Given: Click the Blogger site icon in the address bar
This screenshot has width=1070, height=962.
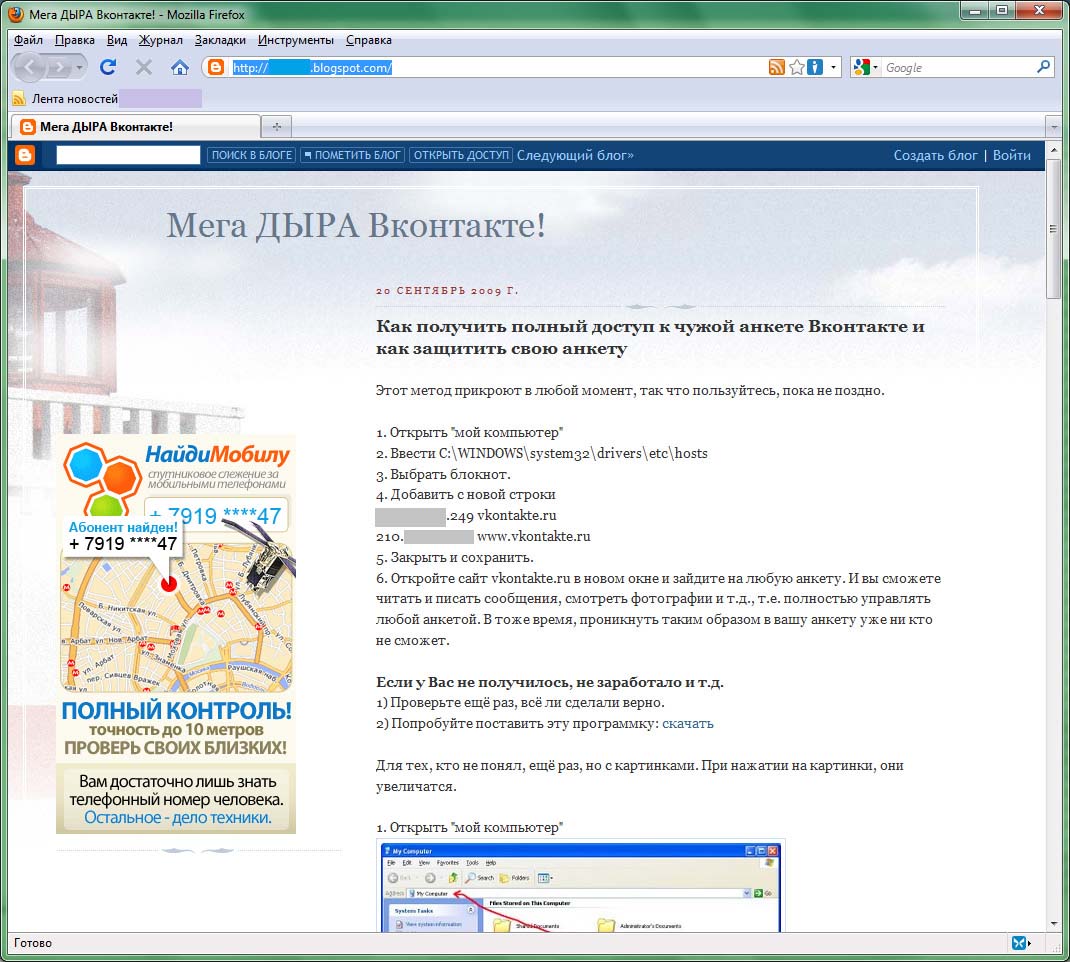Looking at the screenshot, I should pos(216,67).
